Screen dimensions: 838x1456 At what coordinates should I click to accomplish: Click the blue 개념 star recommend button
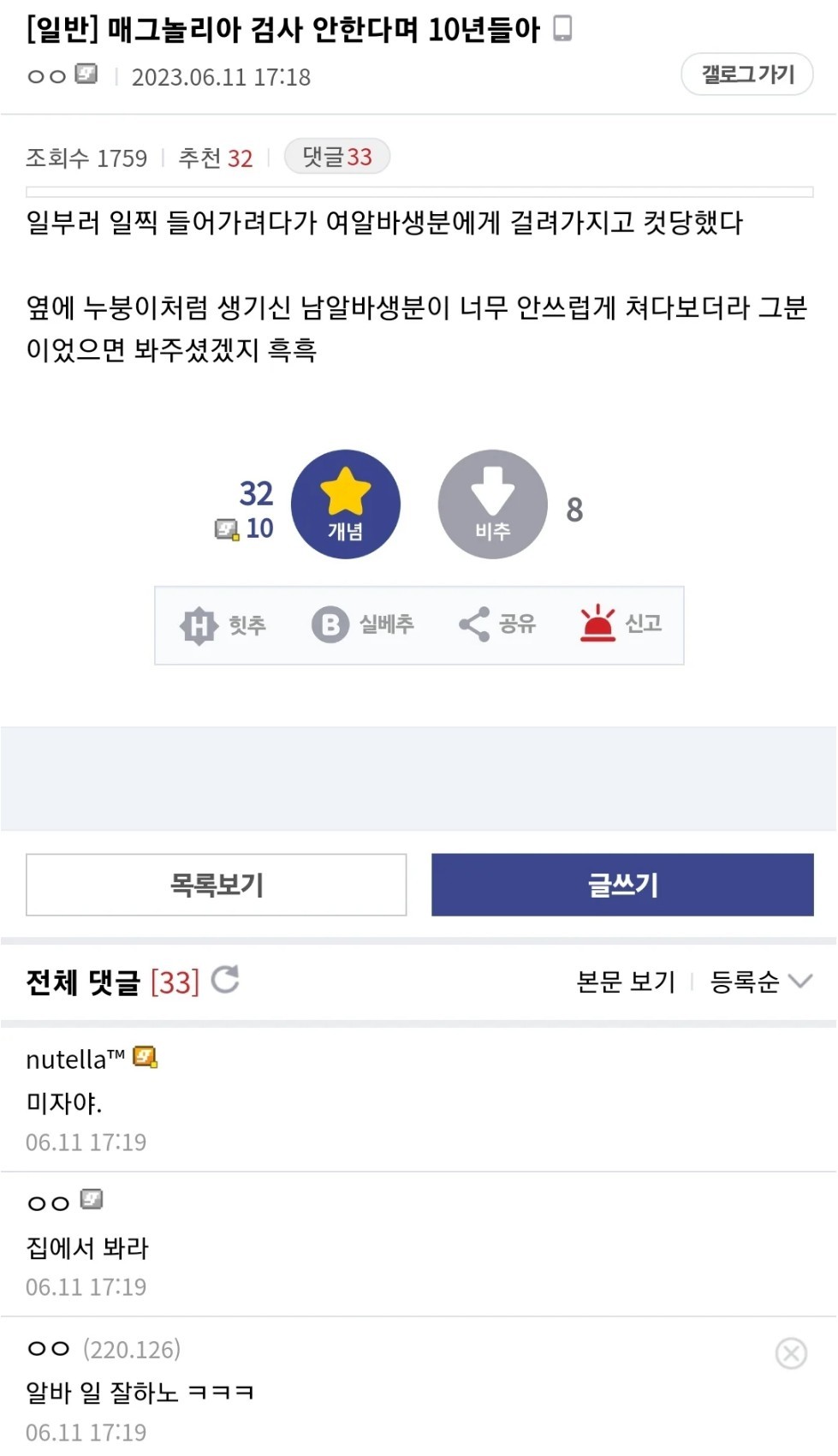click(x=345, y=504)
